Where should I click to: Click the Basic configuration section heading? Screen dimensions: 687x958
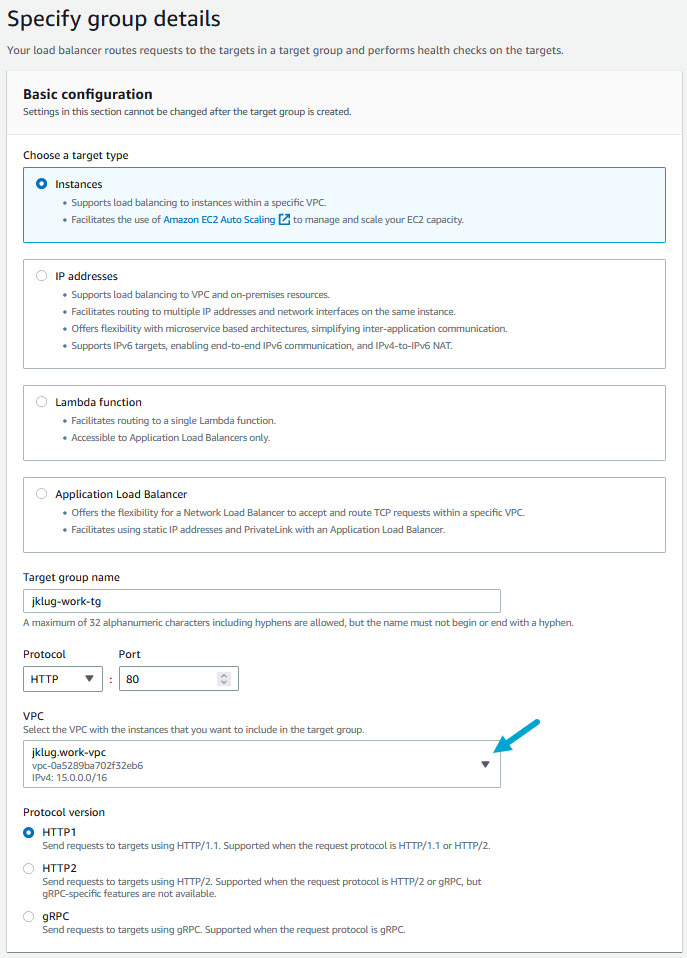pyautogui.click(x=90, y=94)
